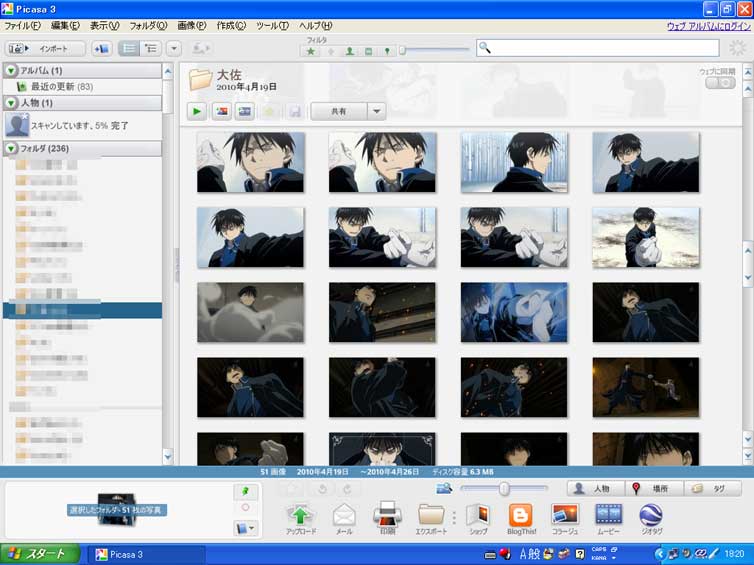The width and height of the screenshot is (754, 565).
Task: Adjust the thumbnail size slider
Action: [x=503, y=489]
